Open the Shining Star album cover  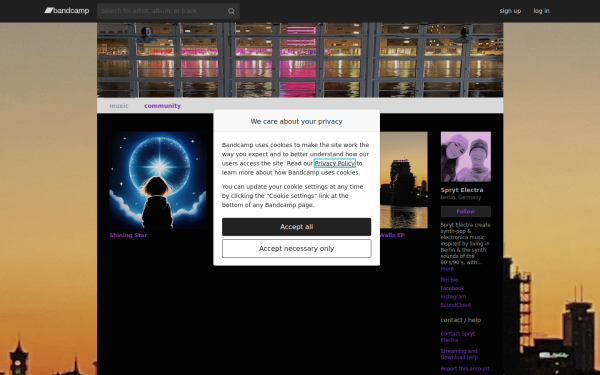[158, 180]
